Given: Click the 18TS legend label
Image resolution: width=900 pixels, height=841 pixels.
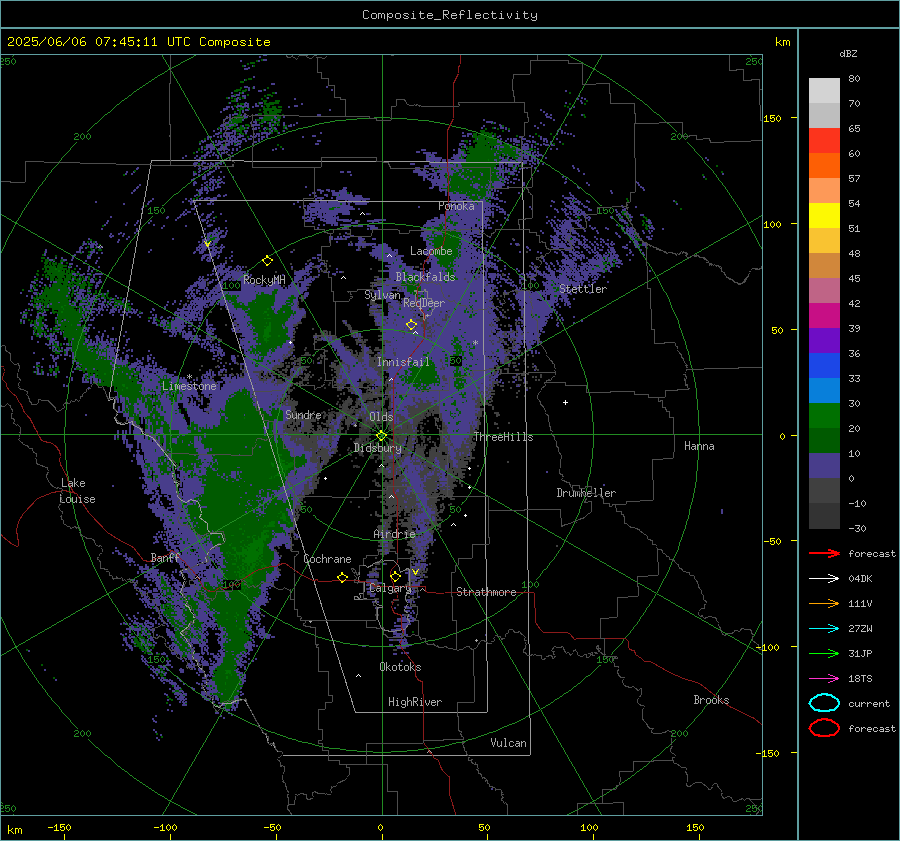Looking at the screenshot, I should click(x=860, y=678).
